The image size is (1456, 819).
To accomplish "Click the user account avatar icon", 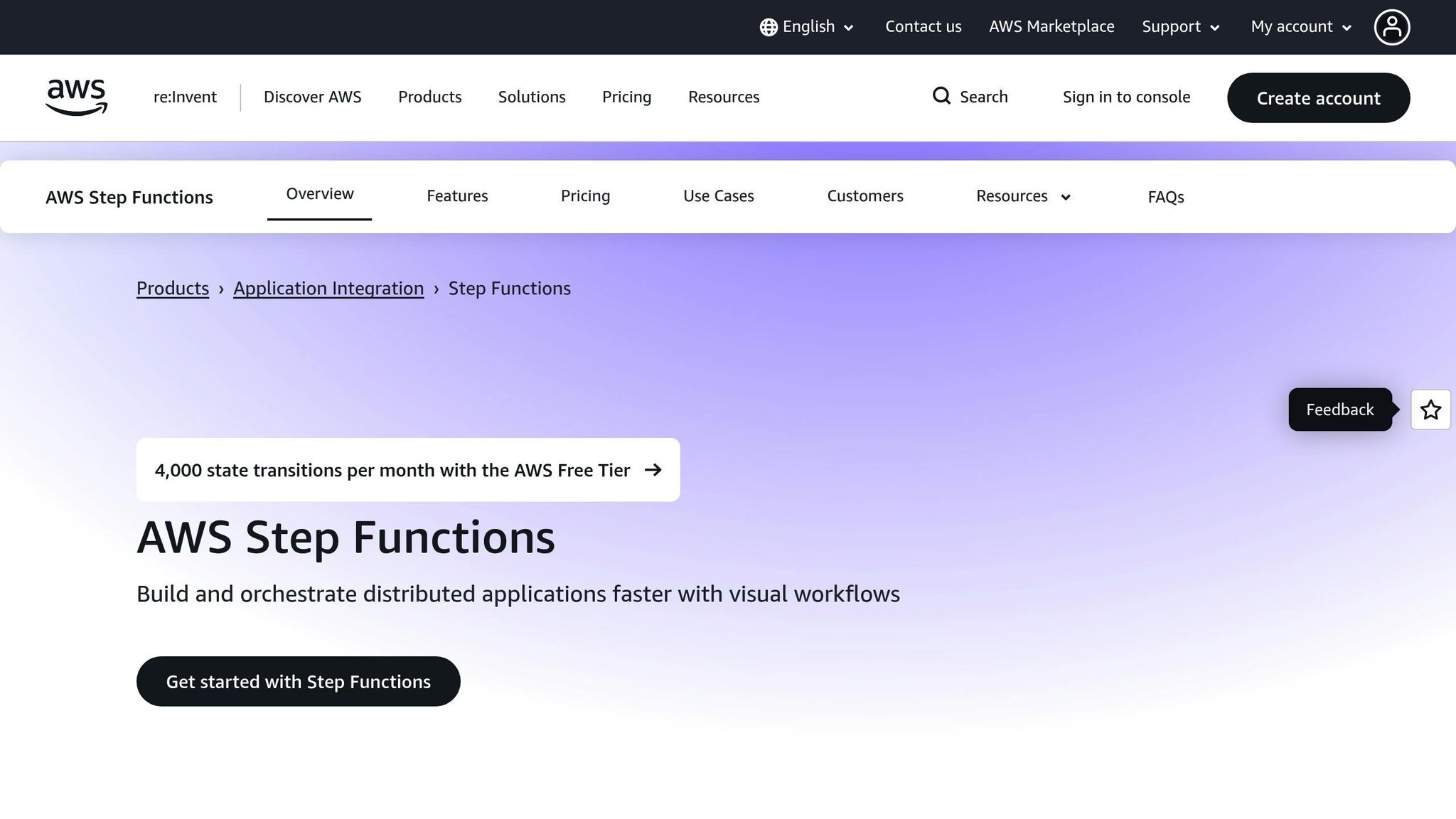I will tap(1391, 27).
